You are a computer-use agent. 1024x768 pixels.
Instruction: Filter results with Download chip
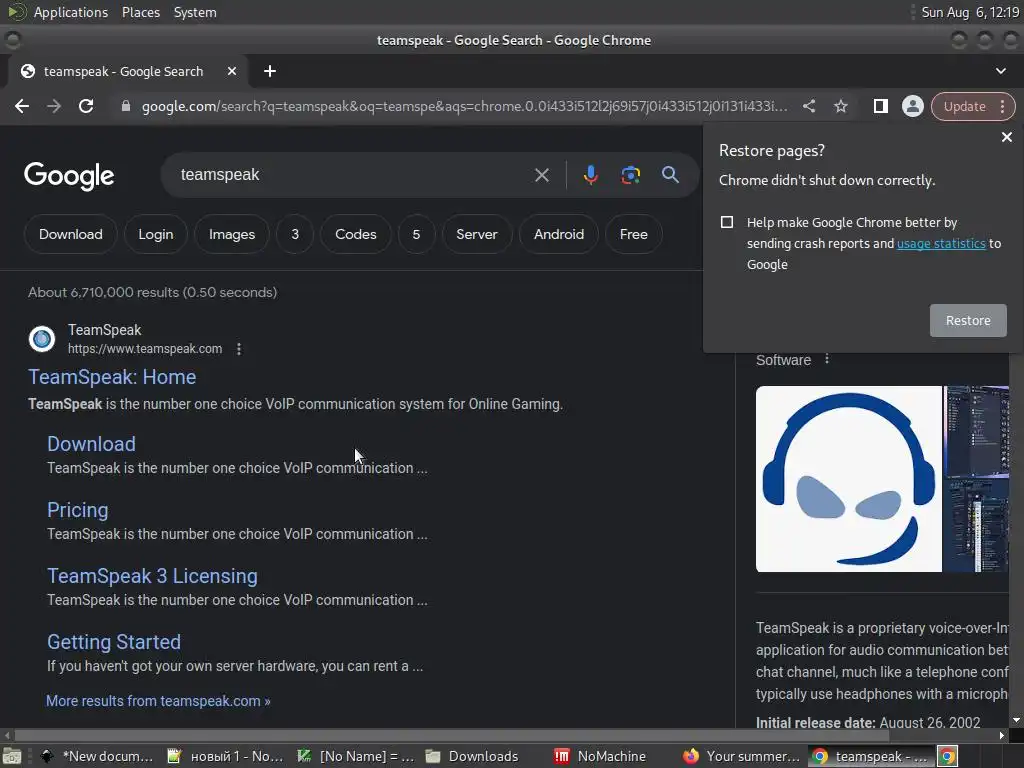pos(71,234)
